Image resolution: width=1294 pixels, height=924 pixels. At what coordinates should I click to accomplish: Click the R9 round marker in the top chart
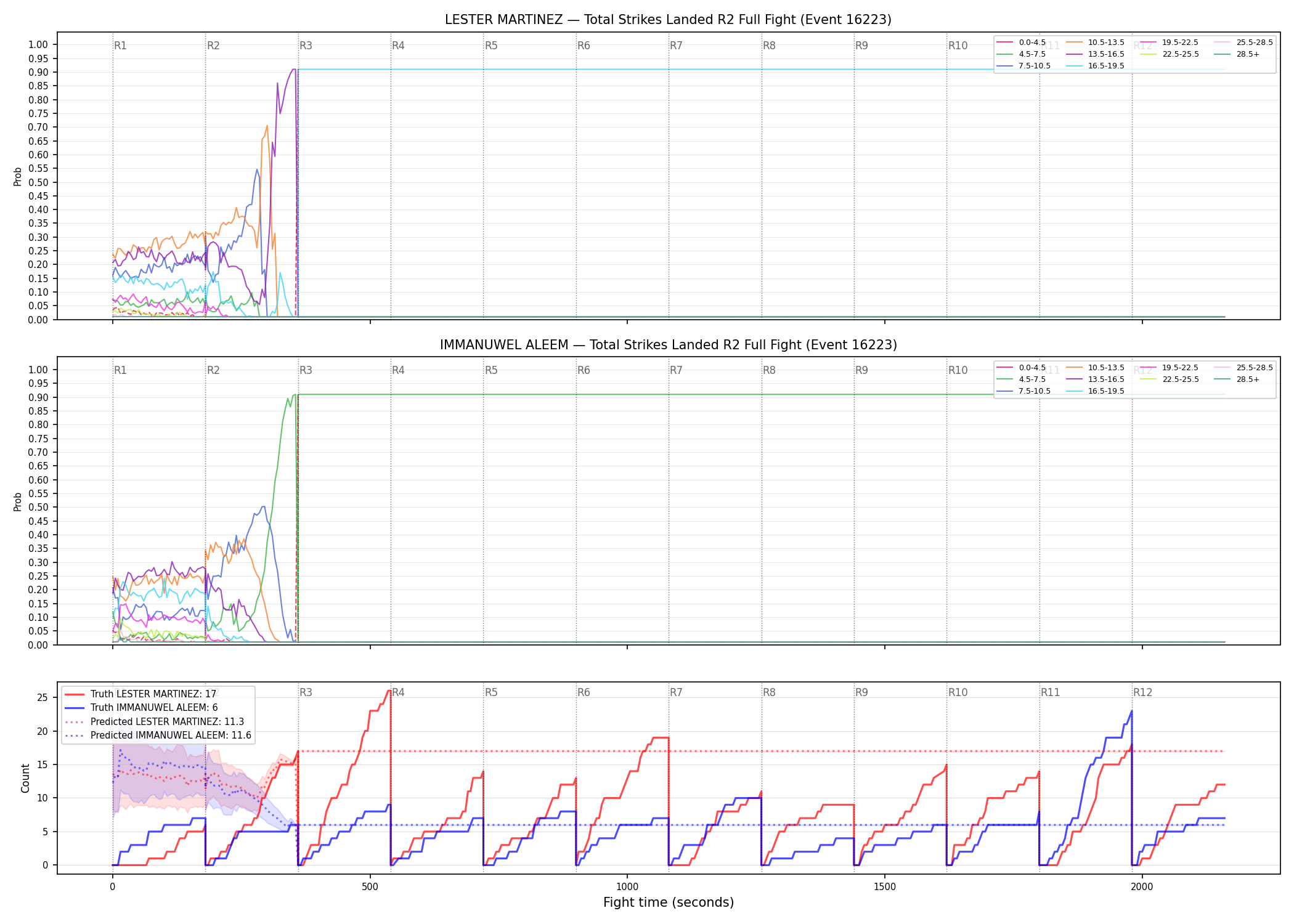click(861, 46)
